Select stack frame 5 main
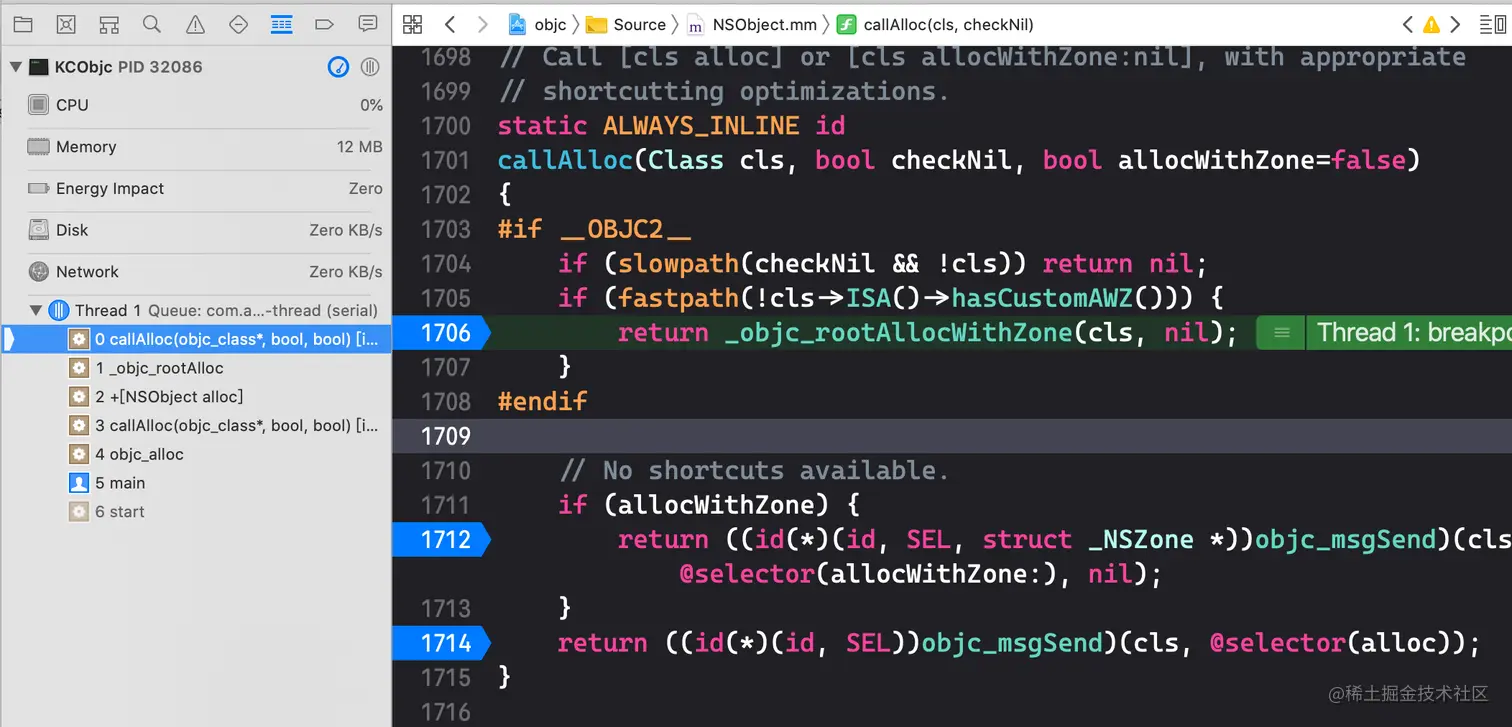This screenshot has height=727, width=1512. [195, 483]
